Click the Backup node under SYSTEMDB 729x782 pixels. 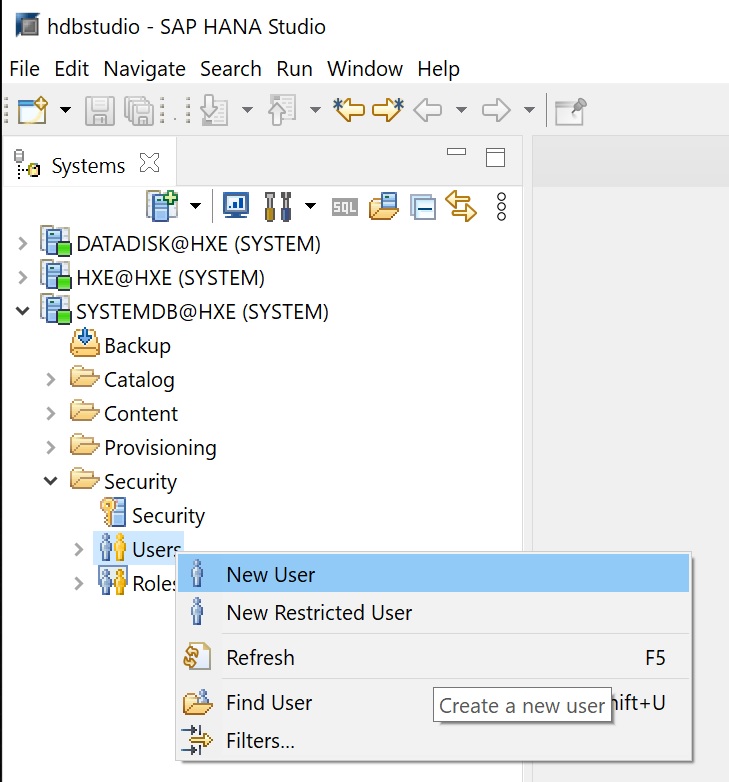pos(137,346)
